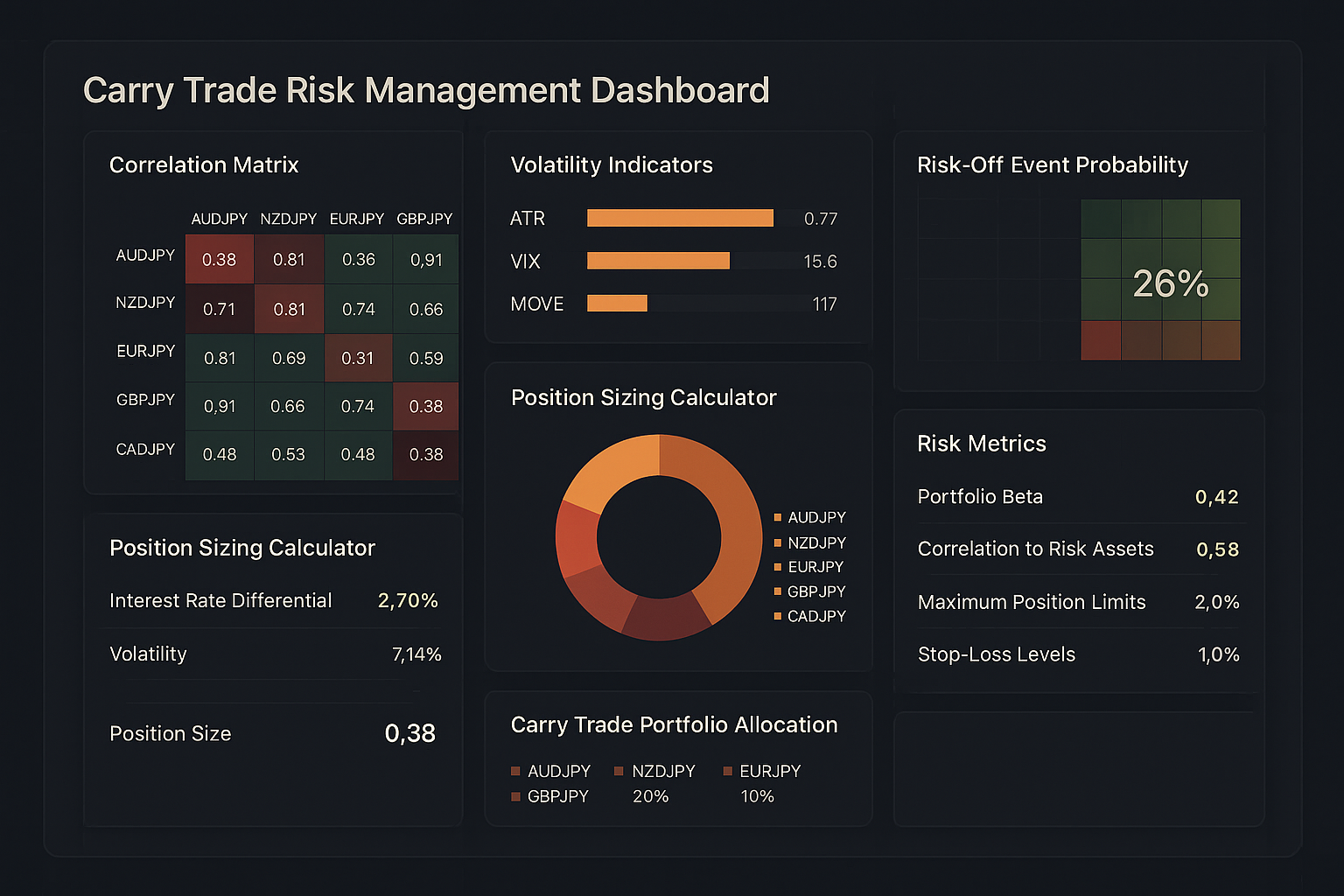Click the AUDJPY column header in Correlation Matrix
Screen dimensions: 1344x896
[219, 219]
